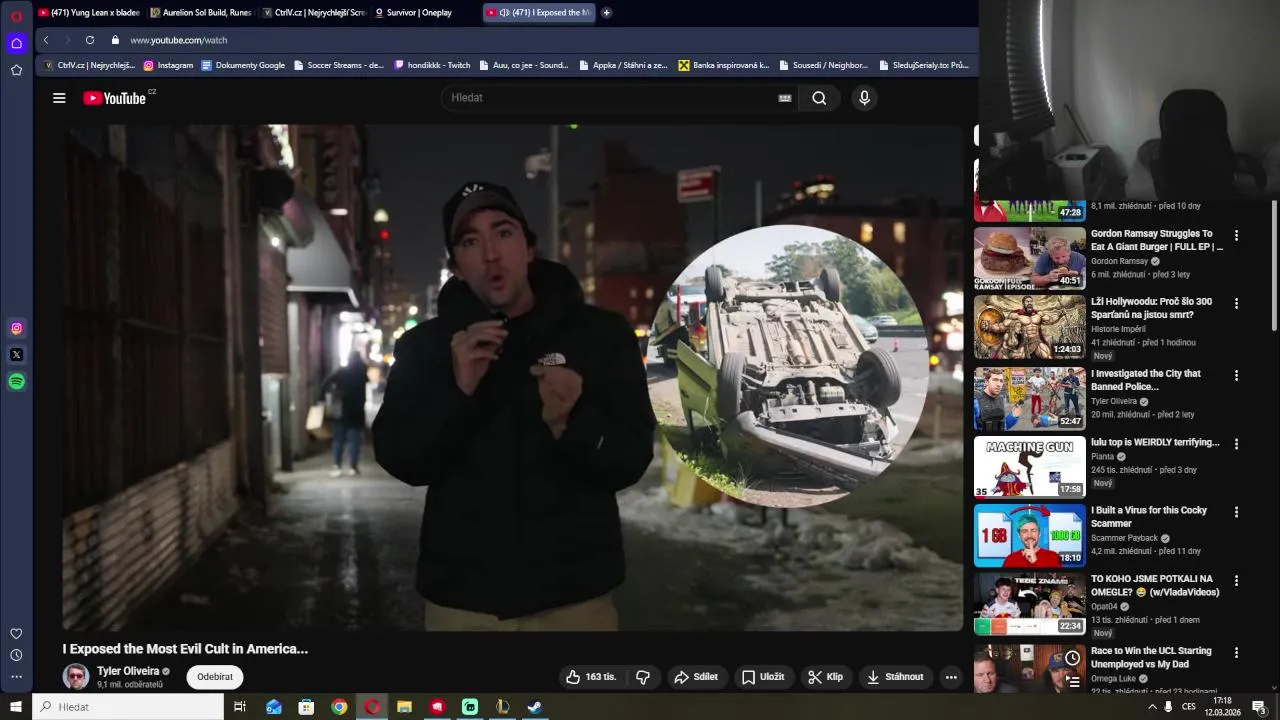Click the recommendations panel vertical scrollbar

(x=1274, y=265)
